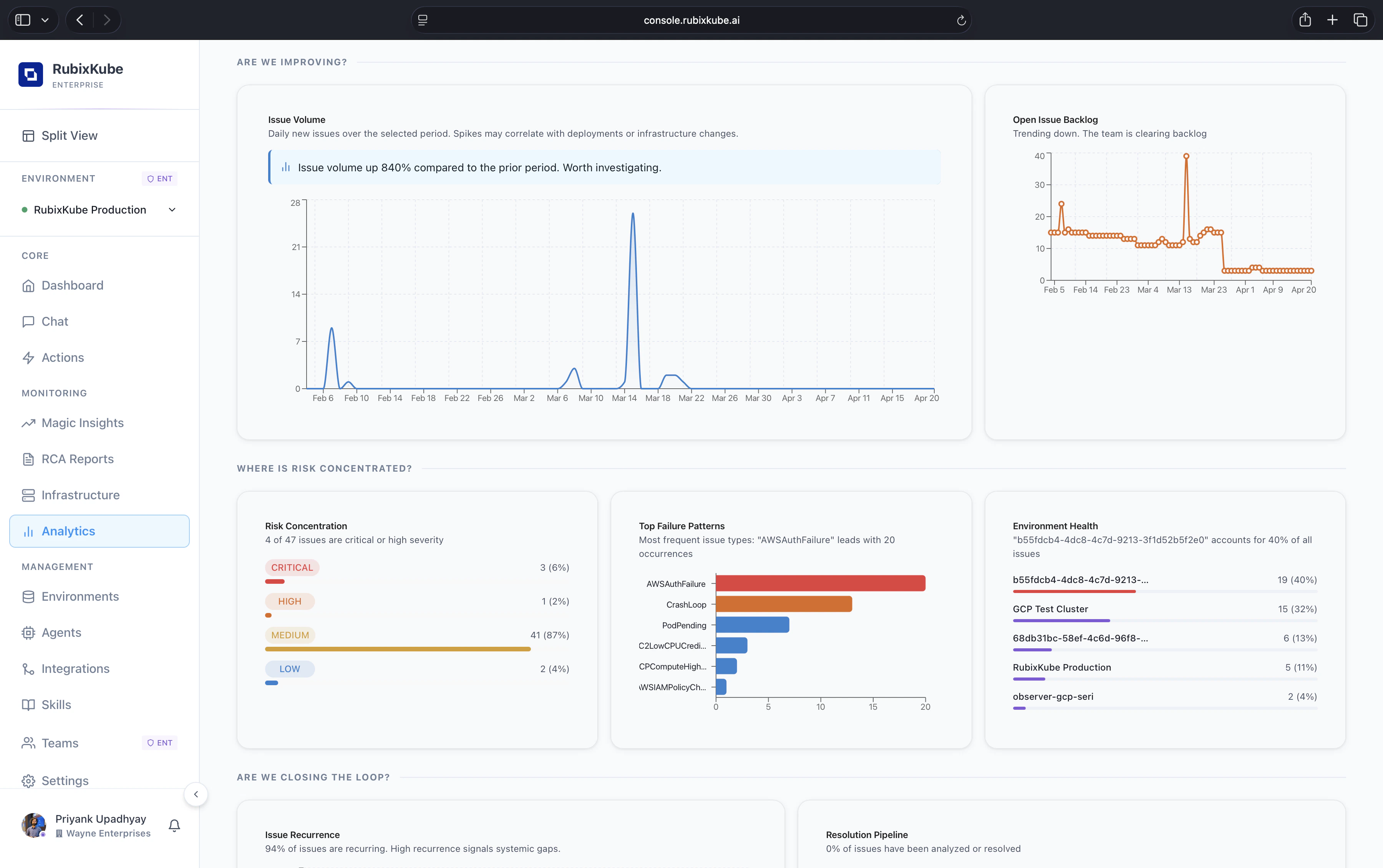Open the Integrations section

[x=75, y=669]
